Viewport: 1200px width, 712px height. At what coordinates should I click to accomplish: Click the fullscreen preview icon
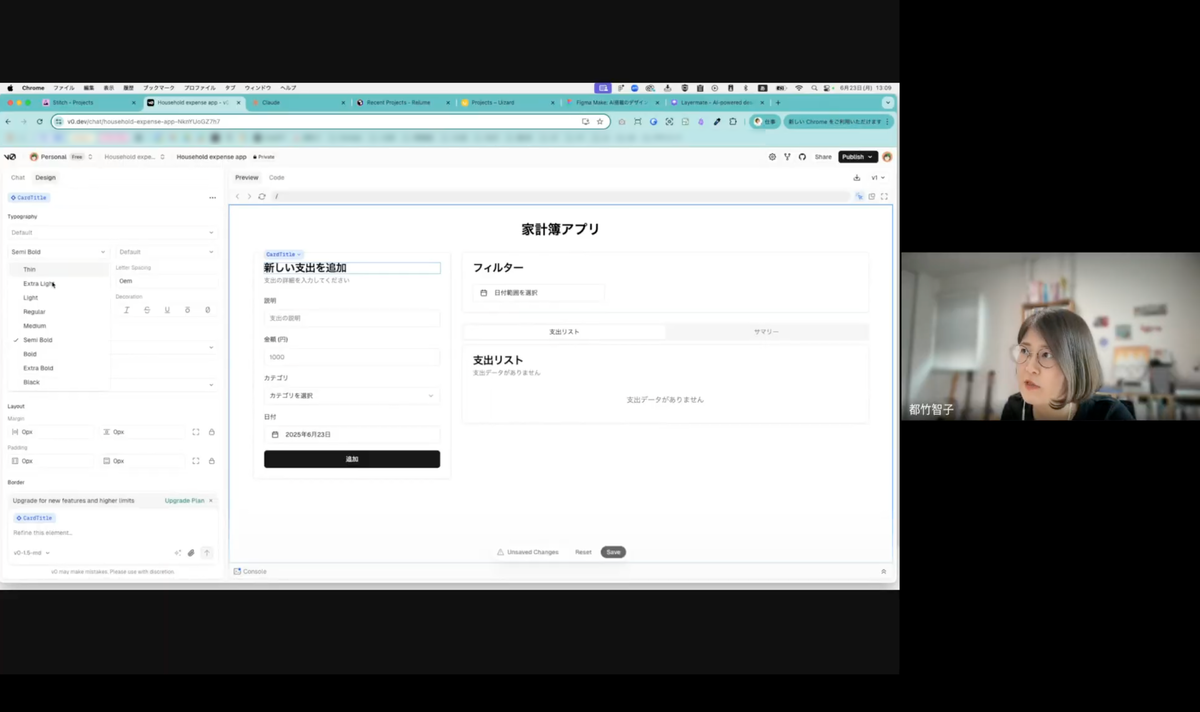[x=884, y=197]
